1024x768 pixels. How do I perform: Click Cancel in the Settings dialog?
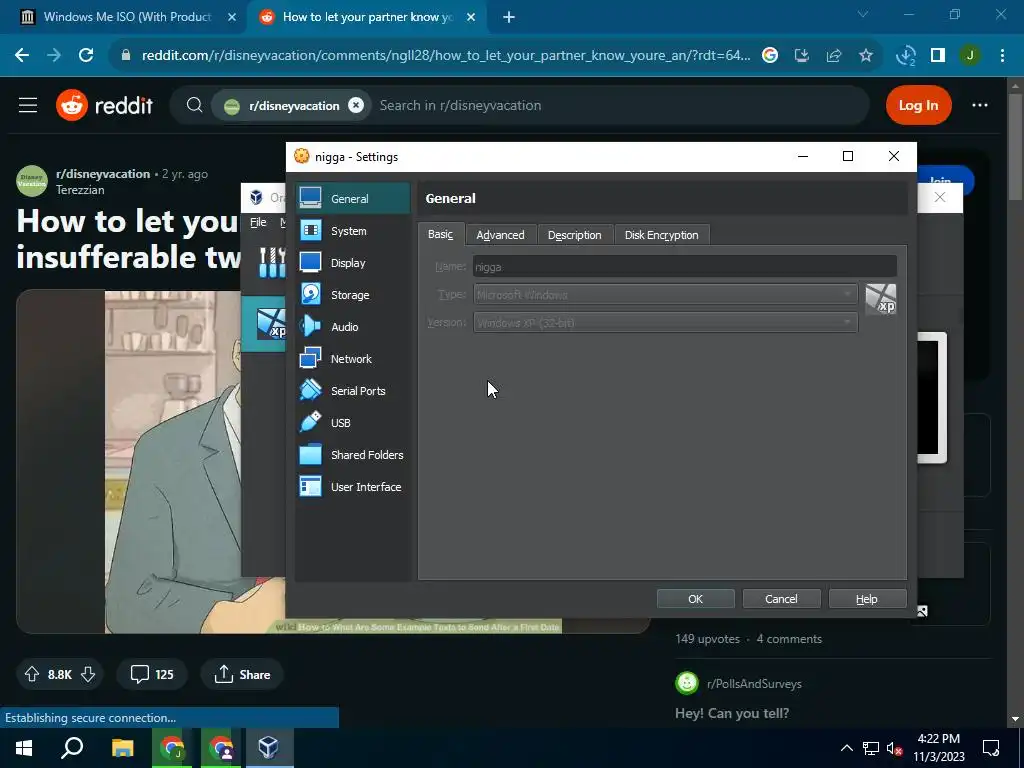tap(781, 599)
